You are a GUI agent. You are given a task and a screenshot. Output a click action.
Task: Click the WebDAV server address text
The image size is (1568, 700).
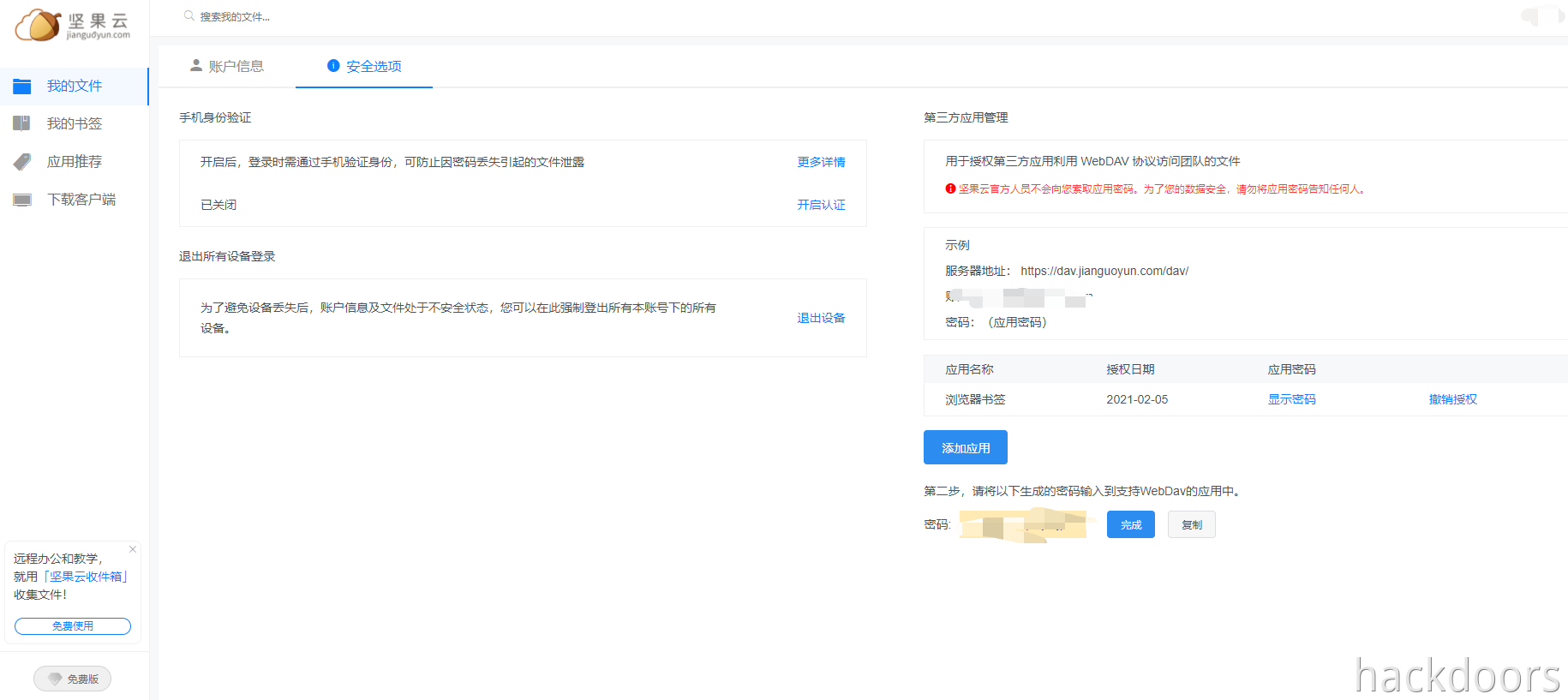click(x=1104, y=271)
